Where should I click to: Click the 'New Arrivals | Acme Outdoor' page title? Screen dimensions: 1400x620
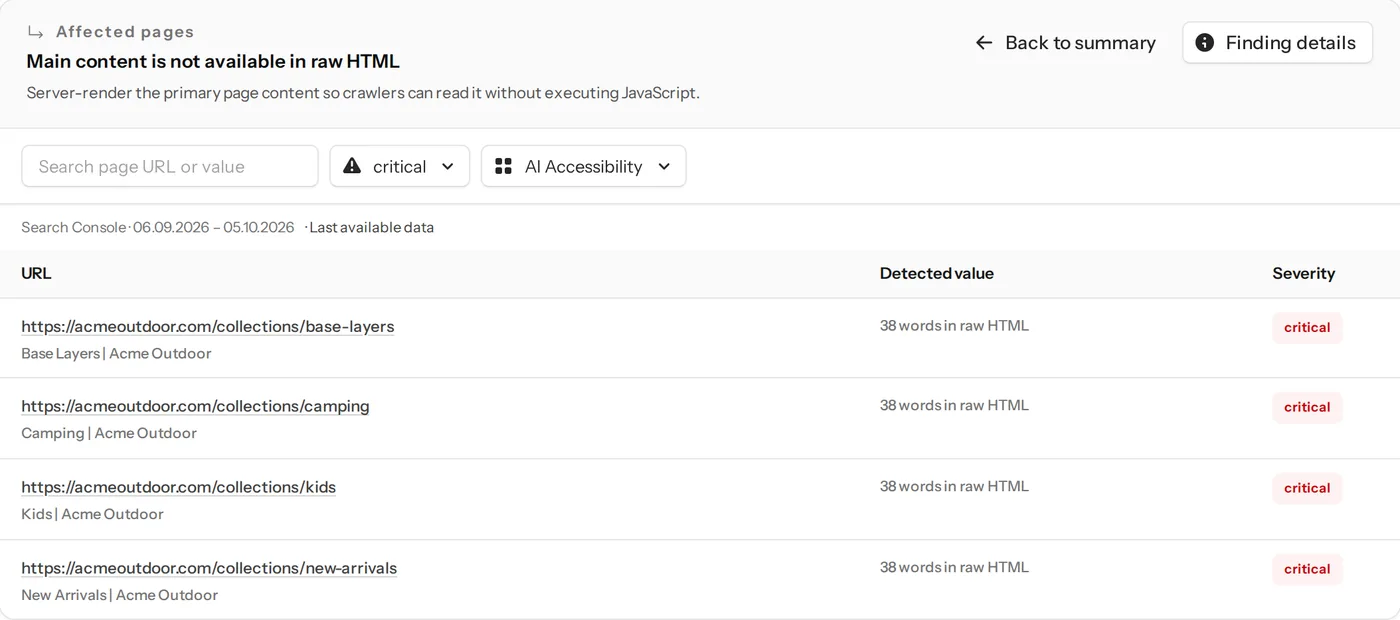pos(119,595)
